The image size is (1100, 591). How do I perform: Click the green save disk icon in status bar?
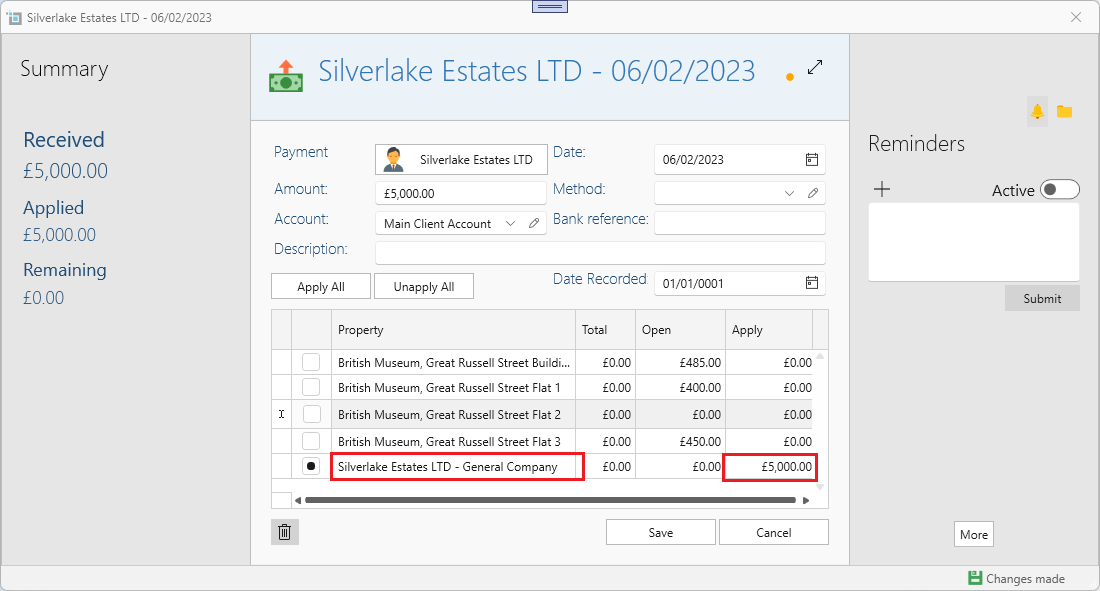[x=974, y=578]
